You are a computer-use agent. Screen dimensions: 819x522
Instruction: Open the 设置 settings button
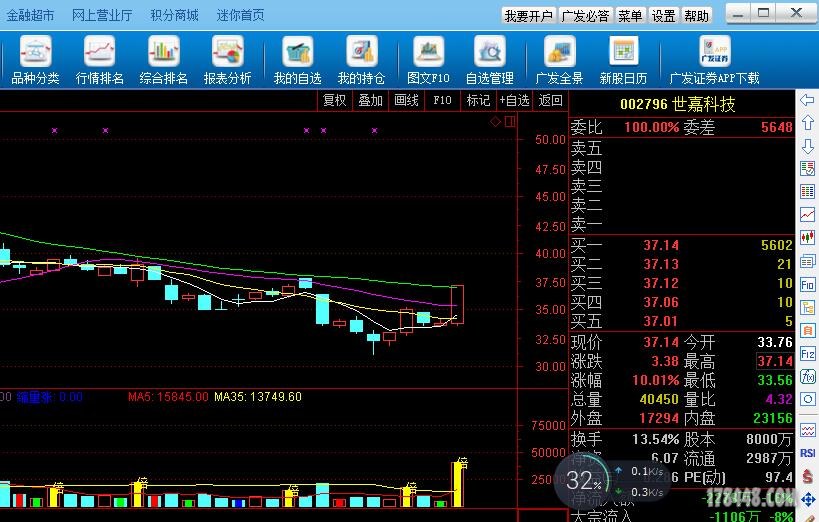[663, 16]
